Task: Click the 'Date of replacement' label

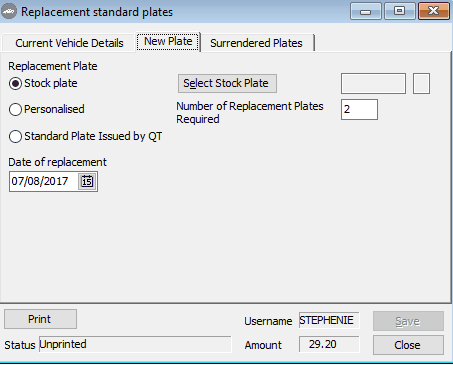Action: pos(57,162)
